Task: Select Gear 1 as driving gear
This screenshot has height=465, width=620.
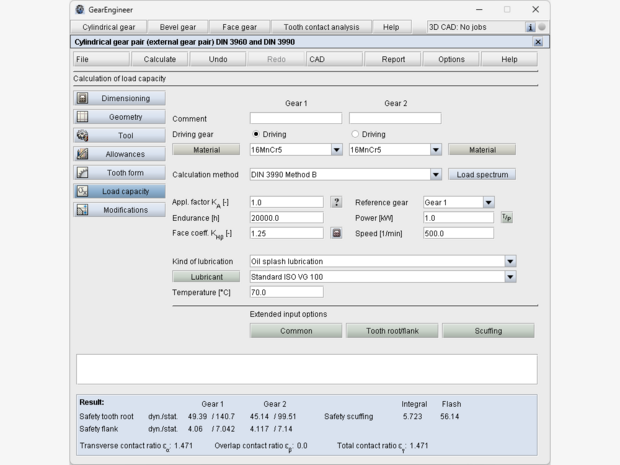Action: tap(257, 134)
